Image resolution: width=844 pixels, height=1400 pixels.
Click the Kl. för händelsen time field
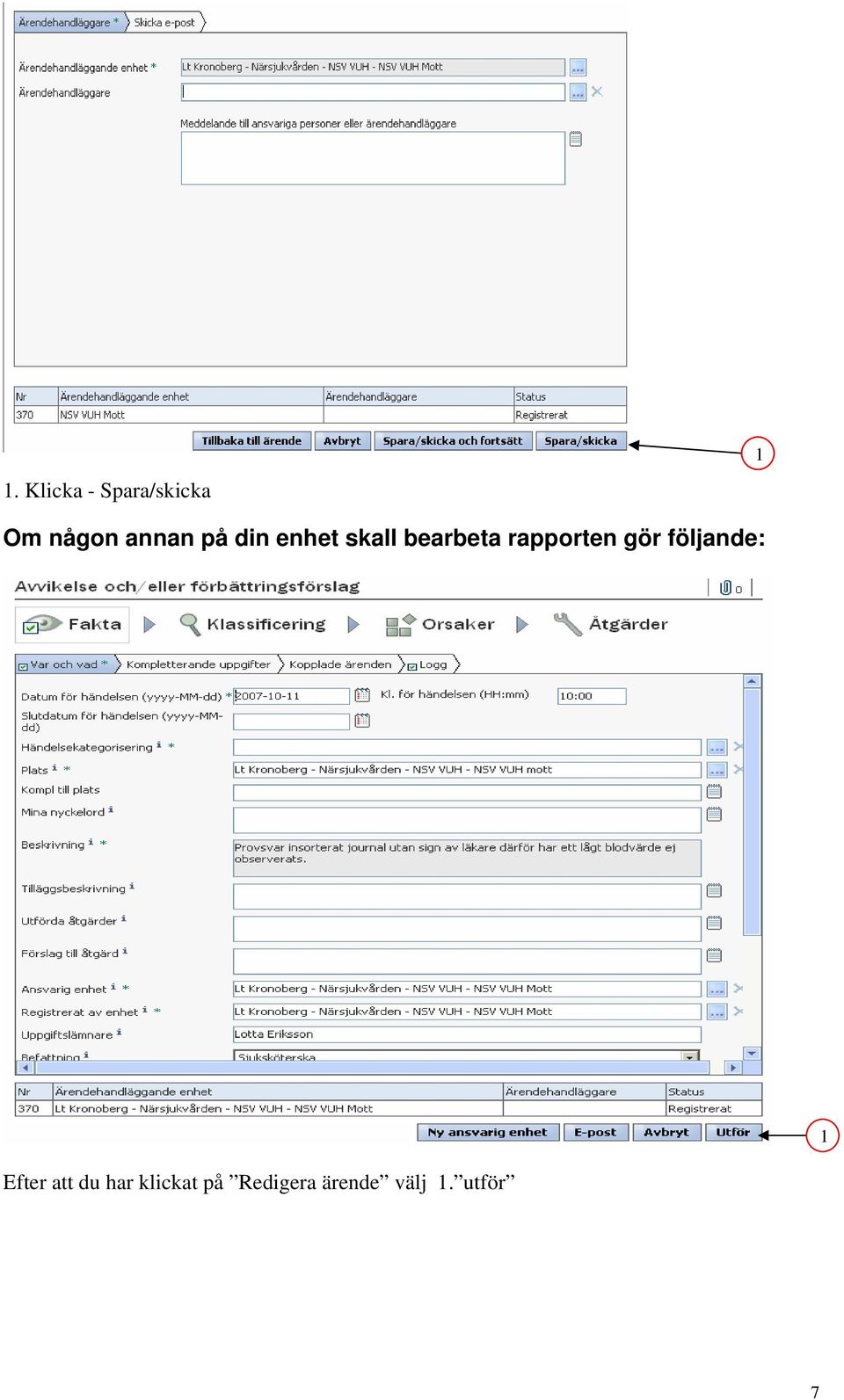pos(592,696)
